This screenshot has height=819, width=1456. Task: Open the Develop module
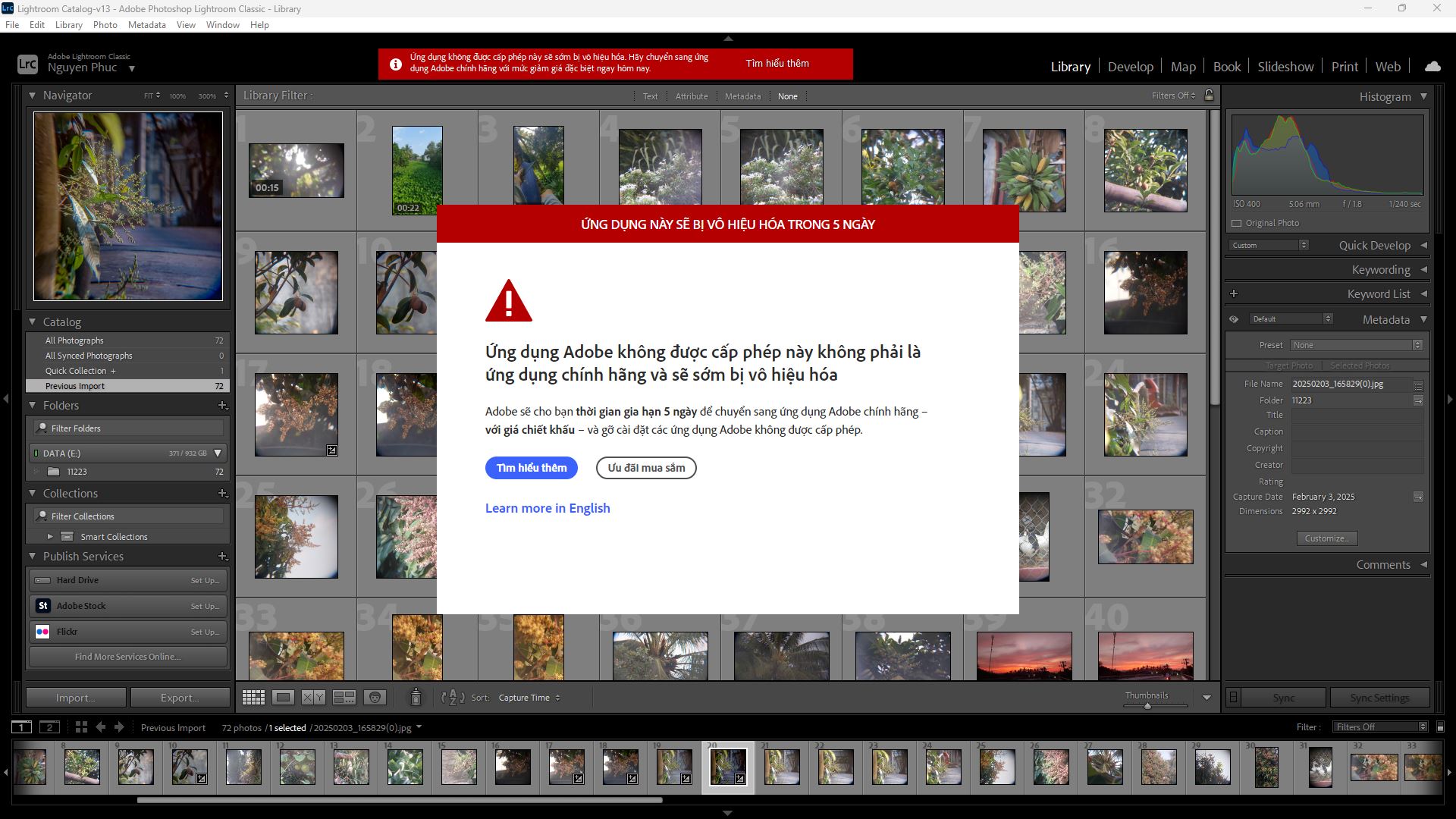[1130, 67]
